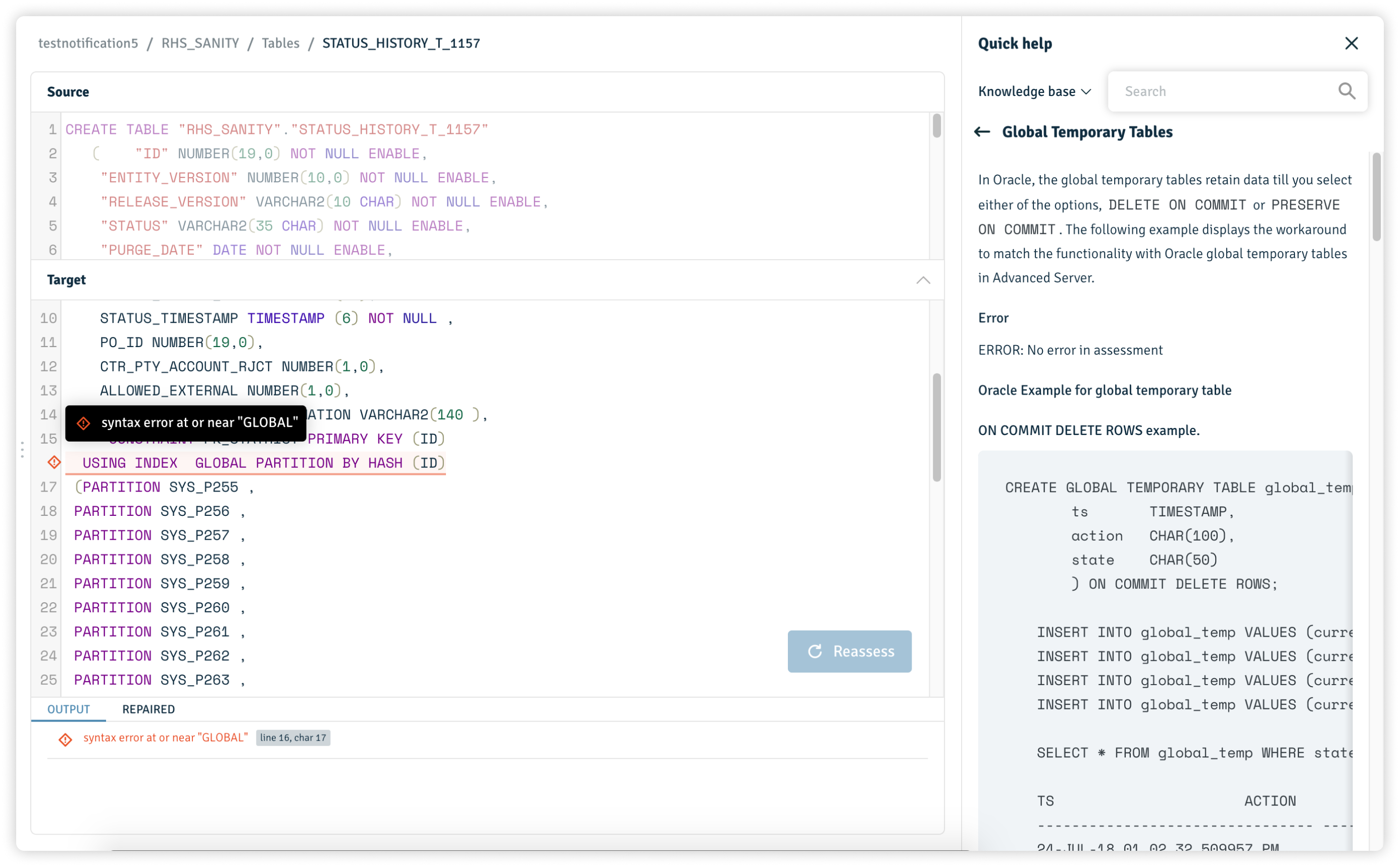This screenshot has height=867, width=1400.
Task: Close the Quick help panel
Action: 1351,43
